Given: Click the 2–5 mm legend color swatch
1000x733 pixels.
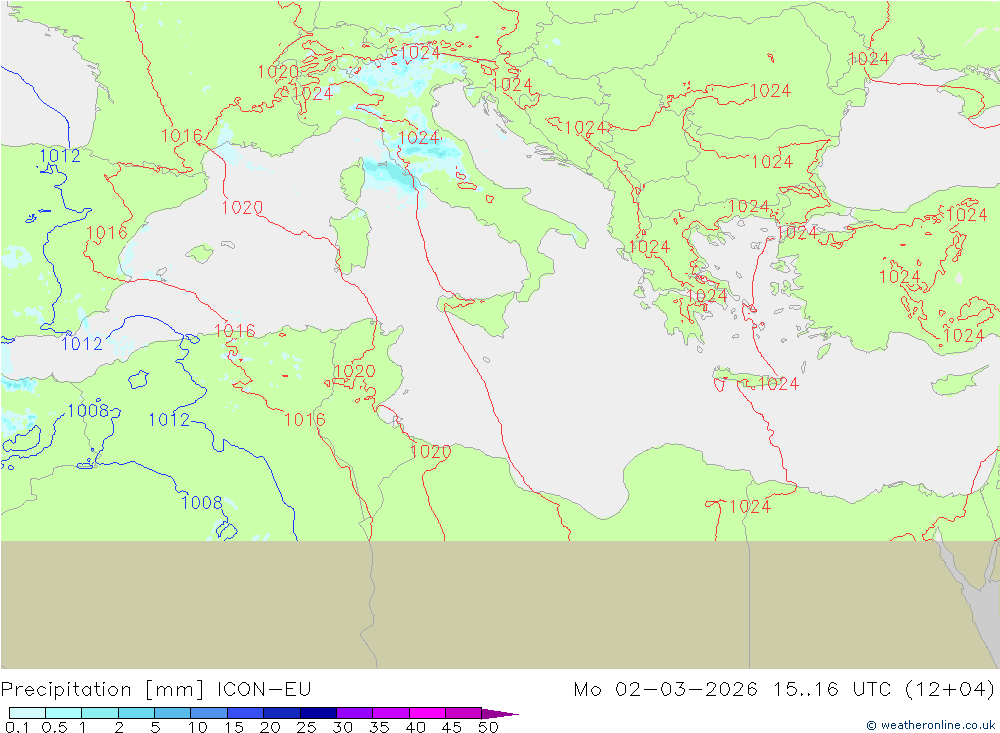Looking at the screenshot, I should point(136,713).
